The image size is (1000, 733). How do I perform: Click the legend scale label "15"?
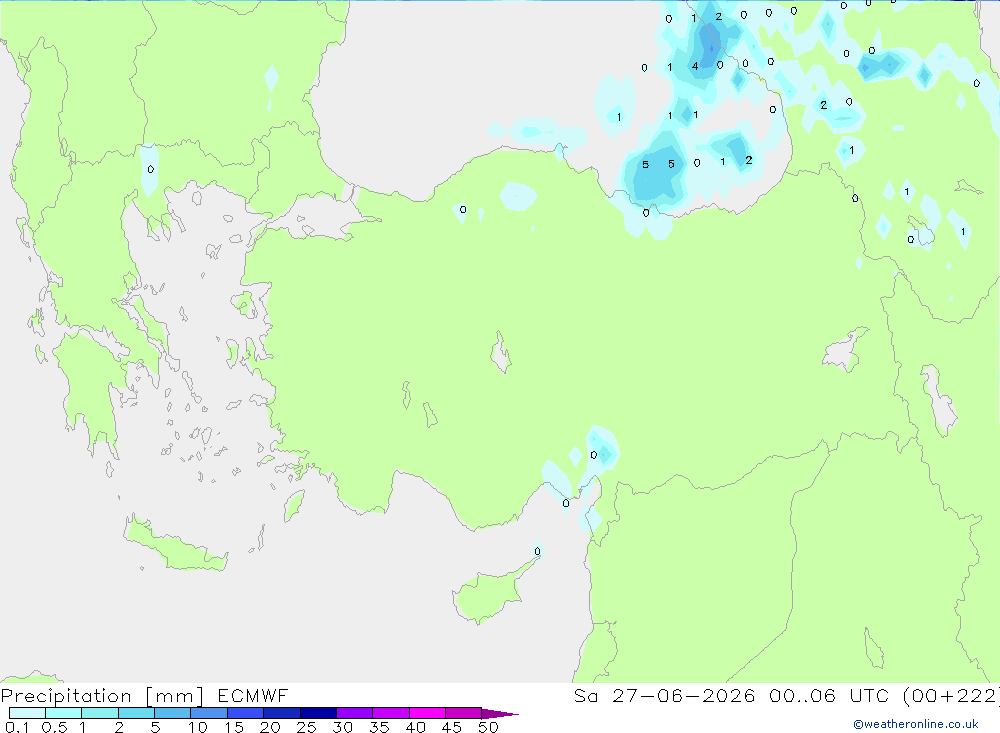click(x=234, y=727)
